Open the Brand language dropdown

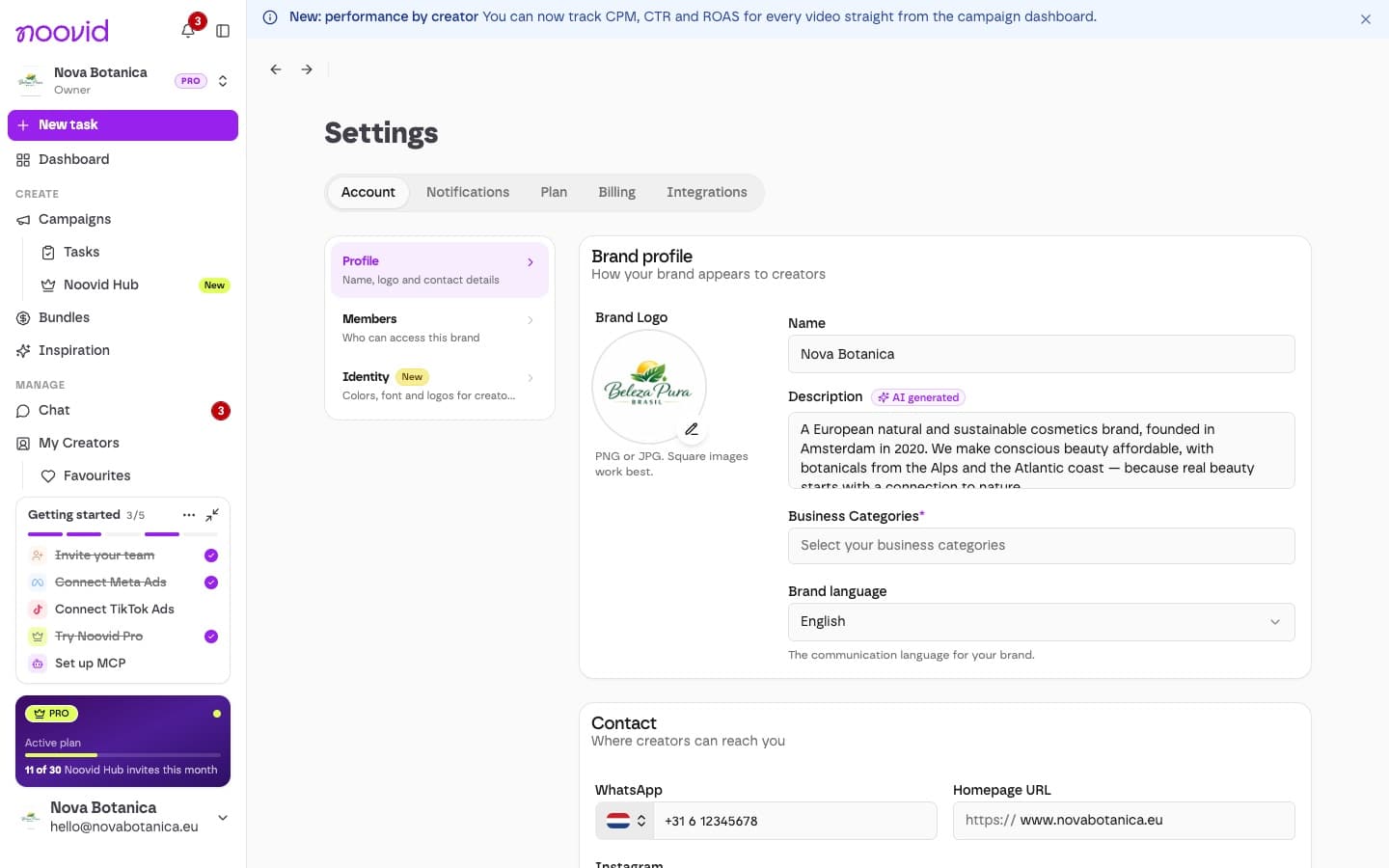click(1042, 622)
